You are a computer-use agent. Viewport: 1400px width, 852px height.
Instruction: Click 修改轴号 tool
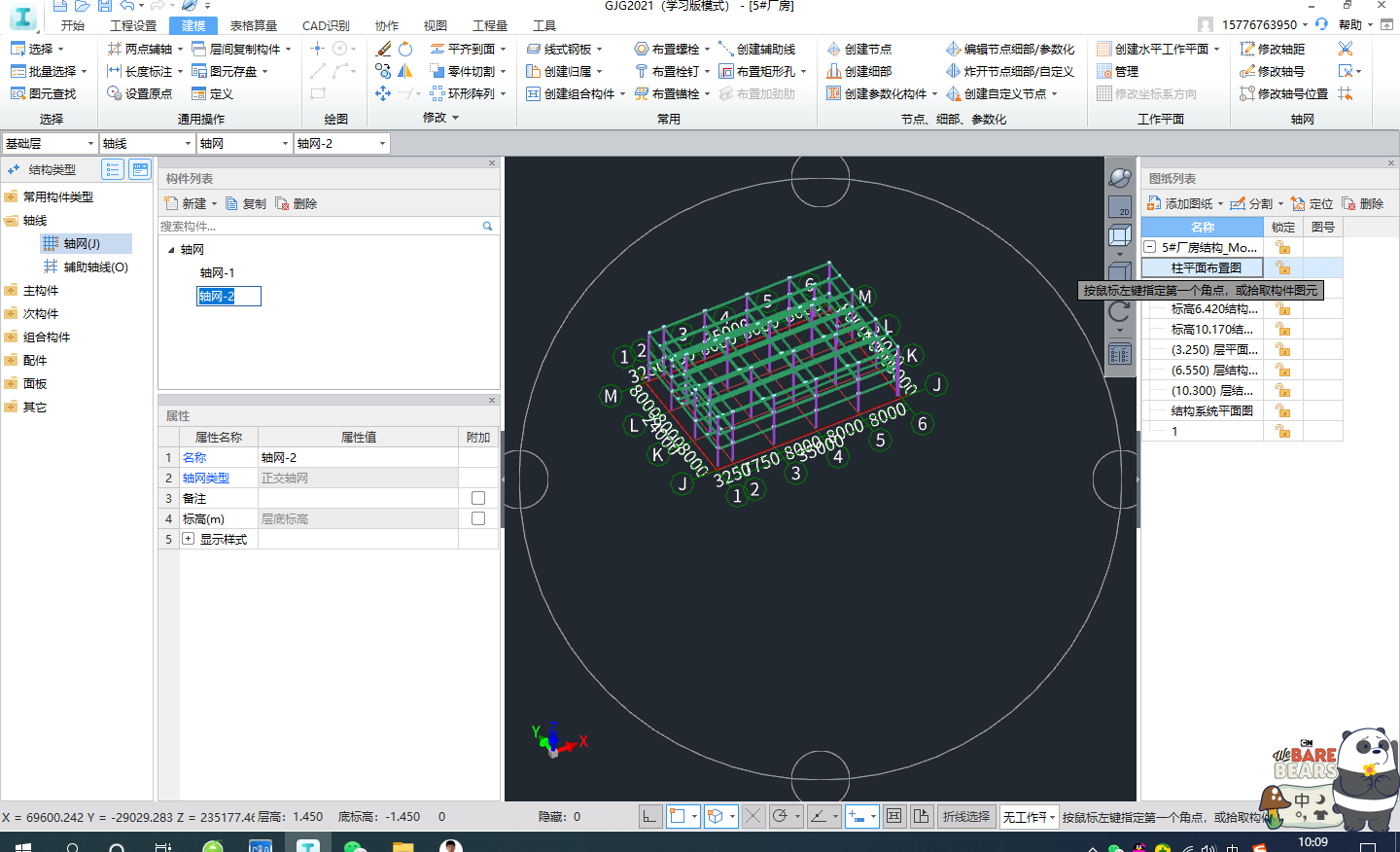[x=1273, y=71]
